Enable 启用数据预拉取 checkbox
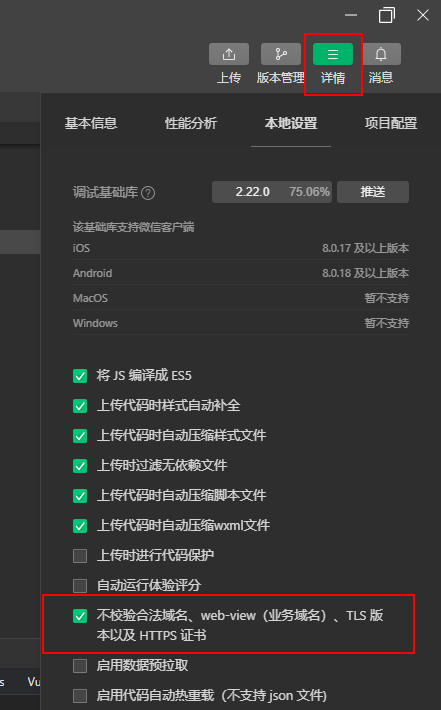The height and width of the screenshot is (710, 441). pos(80,666)
